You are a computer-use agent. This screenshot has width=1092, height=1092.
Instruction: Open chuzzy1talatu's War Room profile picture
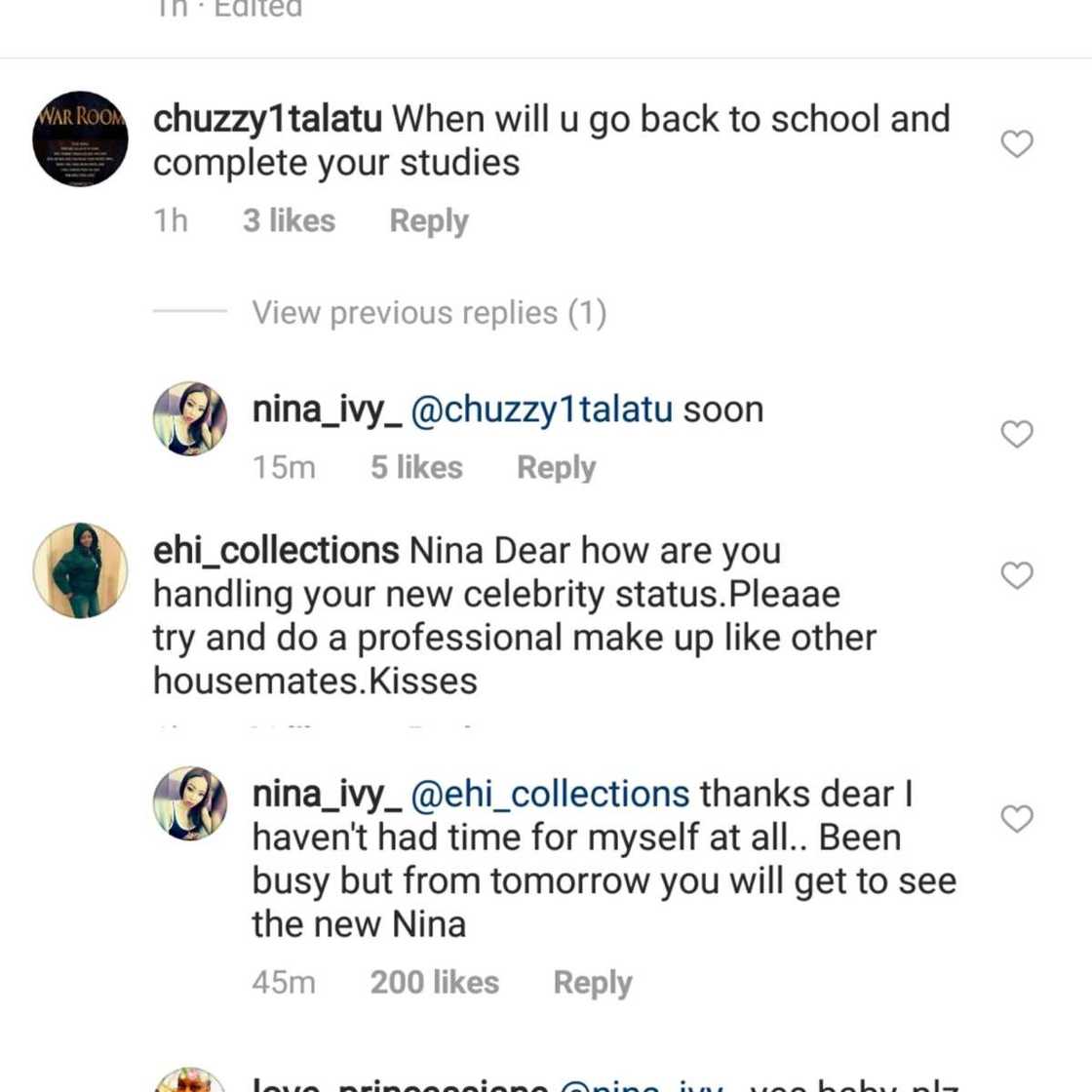click(x=79, y=138)
